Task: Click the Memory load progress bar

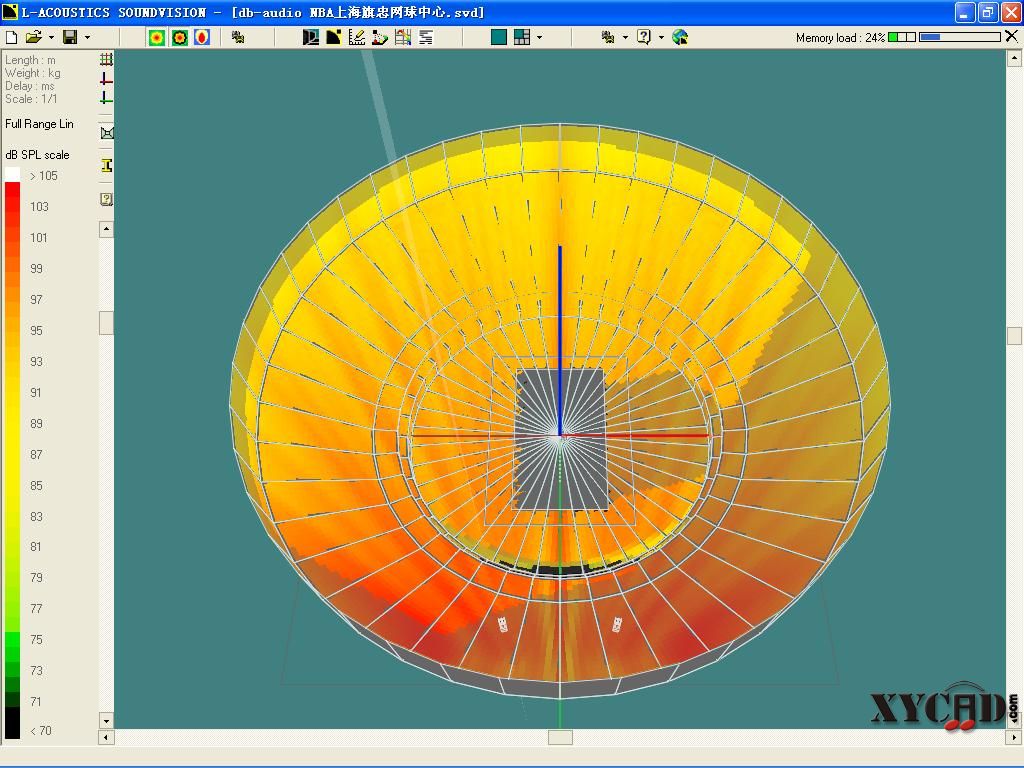Action: (959, 37)
